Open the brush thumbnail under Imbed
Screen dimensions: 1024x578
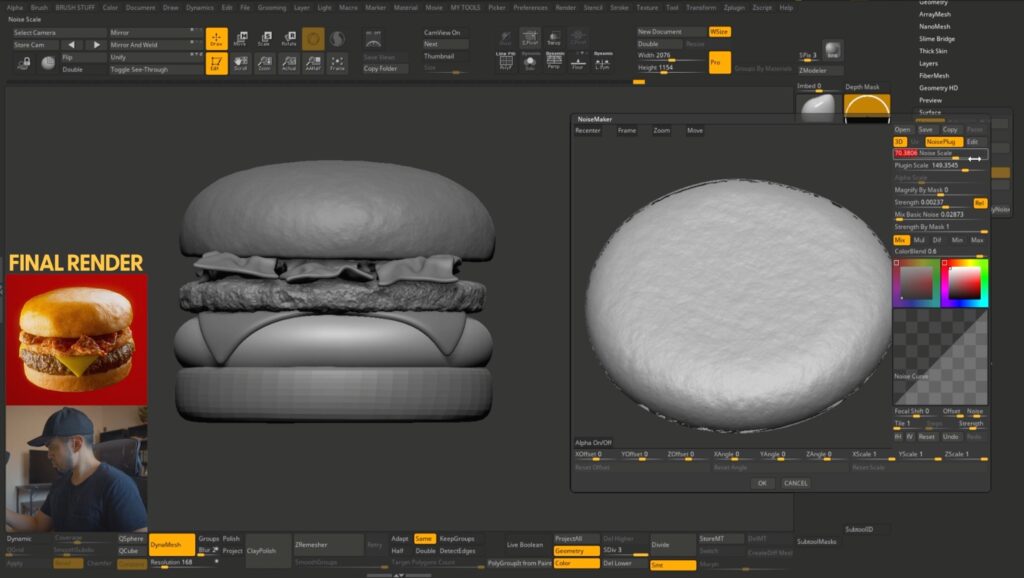point(817,107)
